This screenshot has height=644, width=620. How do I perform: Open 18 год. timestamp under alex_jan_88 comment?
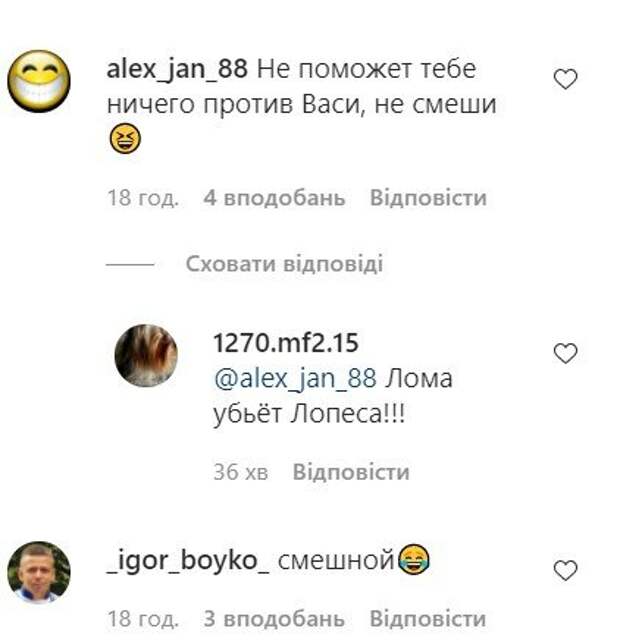143,198
